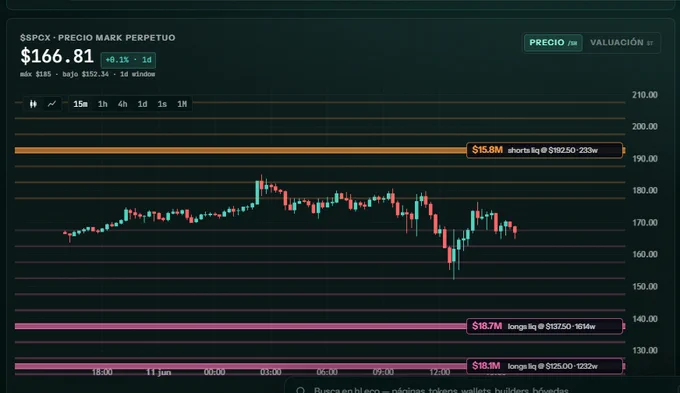
Task: Click the 200.00 price axis label
Action: click(x=644, y=127)
